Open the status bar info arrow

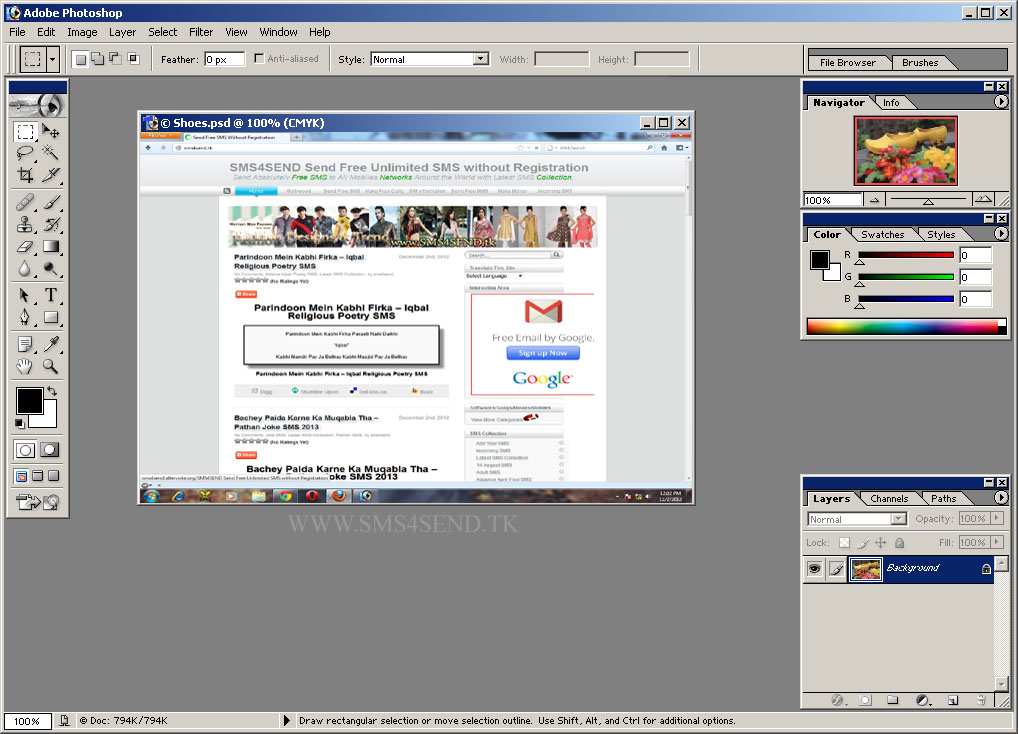pos(286,720)
